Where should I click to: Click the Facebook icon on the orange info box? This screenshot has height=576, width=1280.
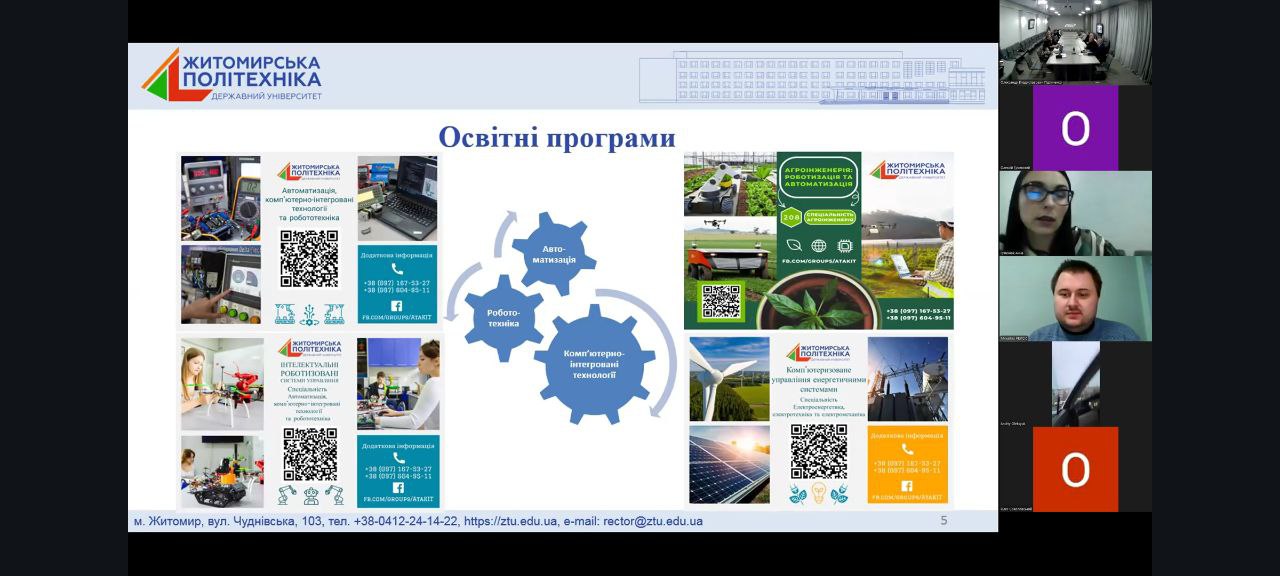pos(907,485)
